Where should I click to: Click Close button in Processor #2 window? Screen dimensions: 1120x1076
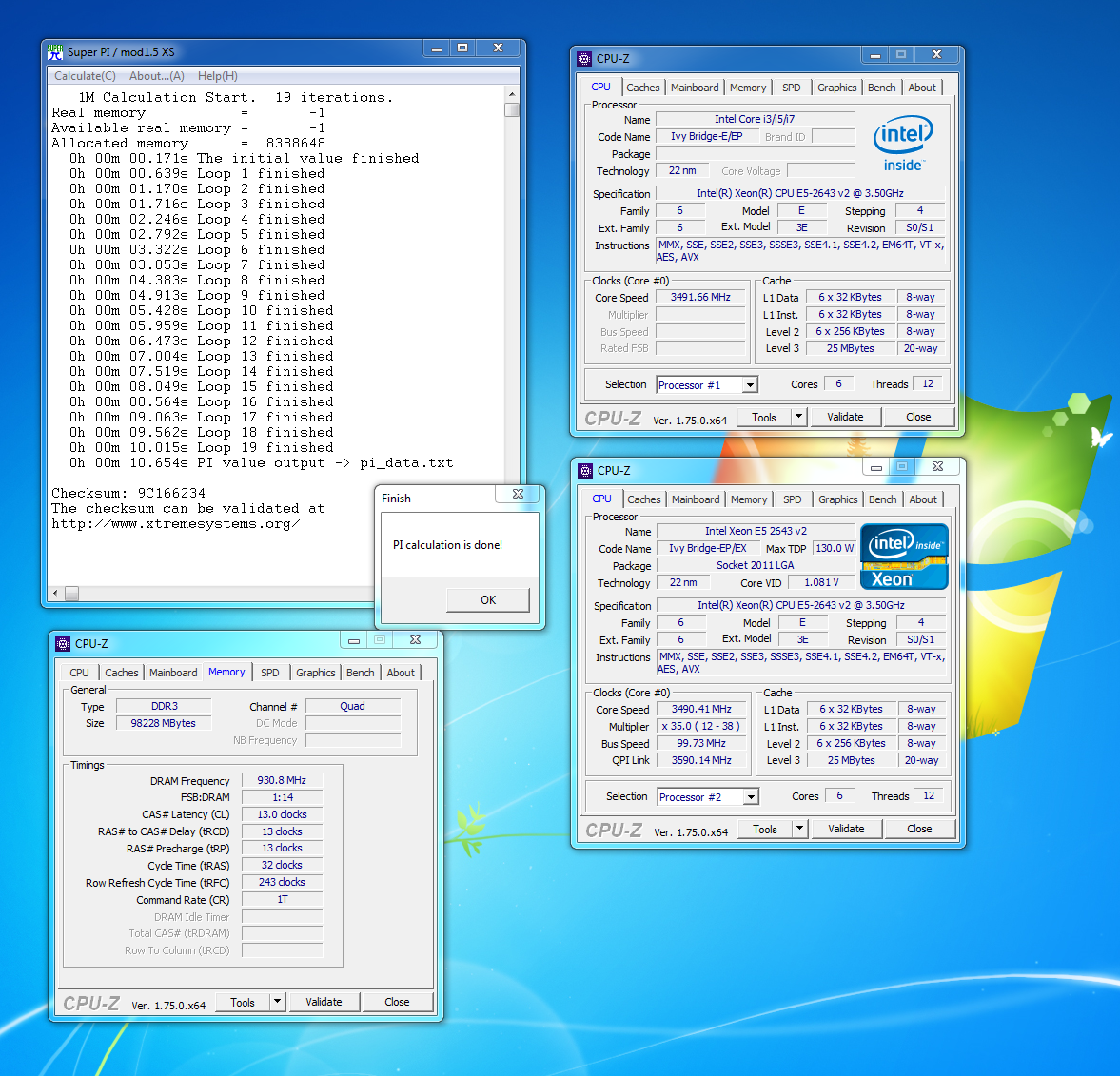919,829
